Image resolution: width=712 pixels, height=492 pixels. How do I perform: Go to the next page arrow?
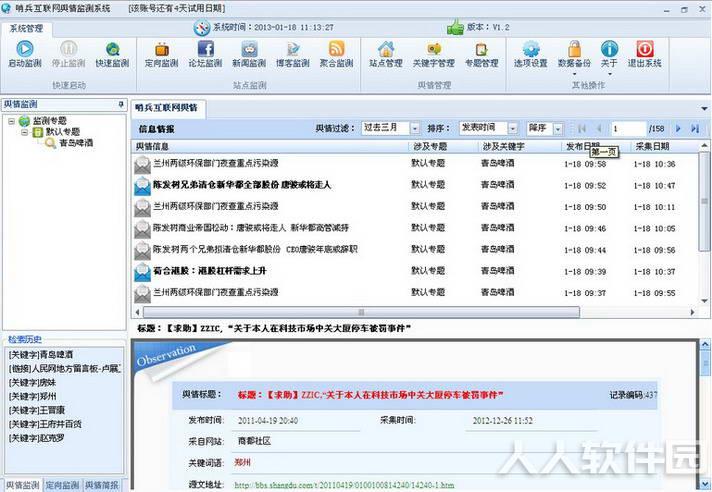(678, 129)
